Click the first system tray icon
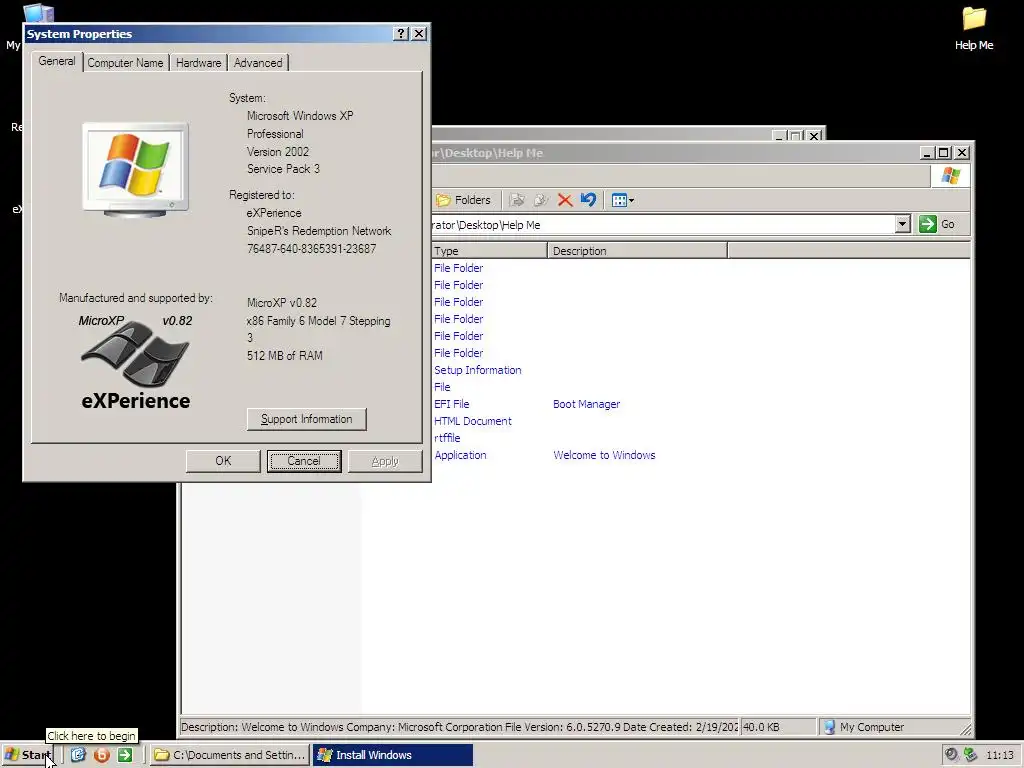Image resolution: width=1024 pixels, height=768 pixels. (x=952, y=755)
